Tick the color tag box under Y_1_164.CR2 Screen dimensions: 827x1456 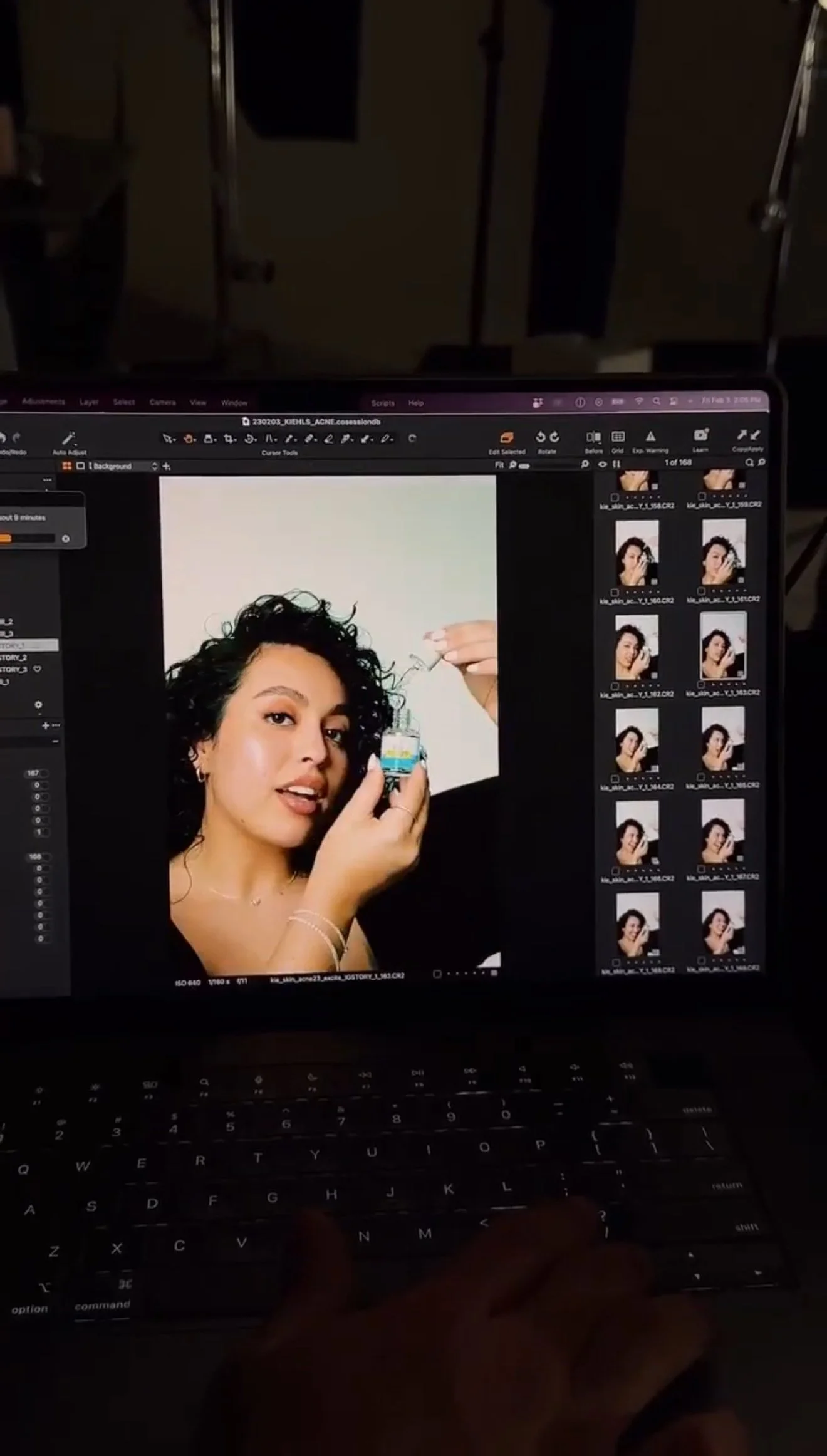point(615,779)
